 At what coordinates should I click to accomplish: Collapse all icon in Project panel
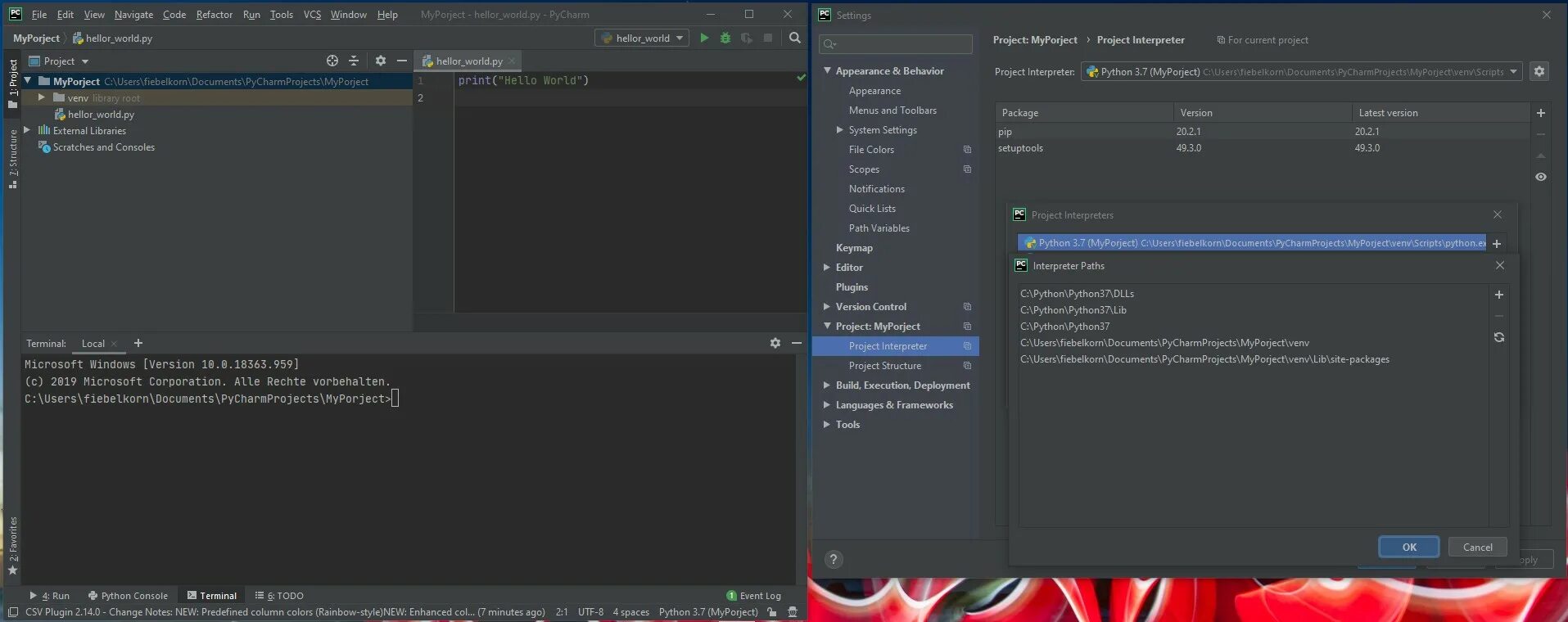tap(354, 61)
